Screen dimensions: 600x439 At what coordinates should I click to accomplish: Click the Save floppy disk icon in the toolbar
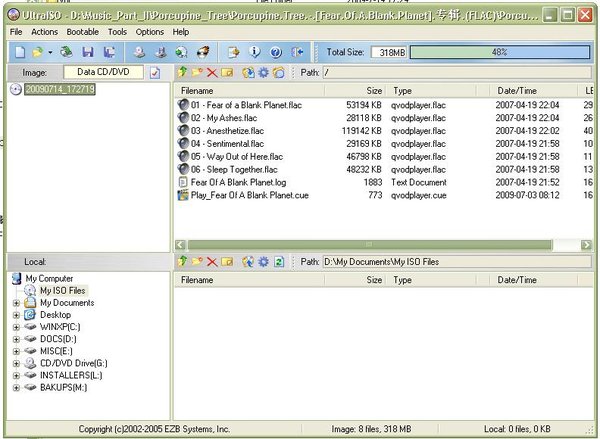(x=88, y=52)
